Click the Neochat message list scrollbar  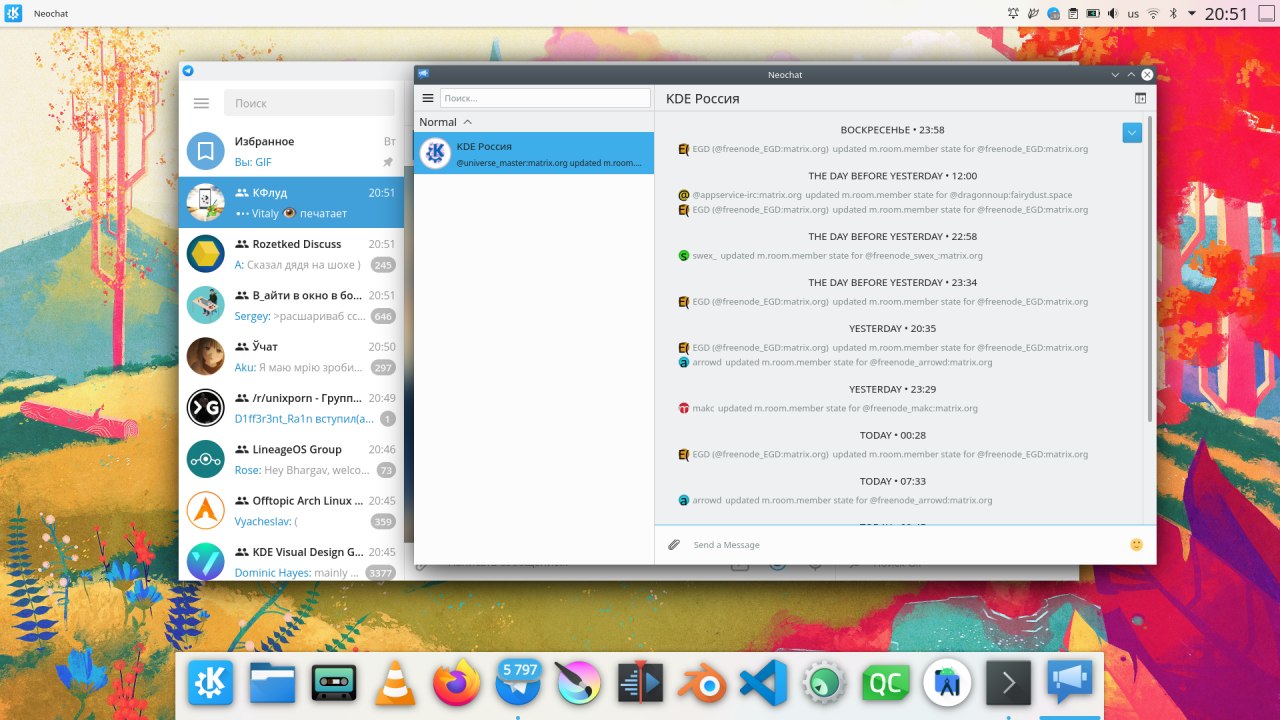(x=1150, y=270)
